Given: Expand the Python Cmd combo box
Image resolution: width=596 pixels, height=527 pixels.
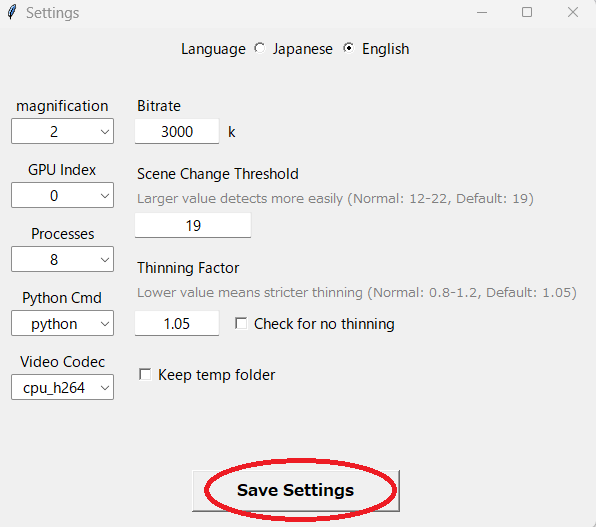Looking at the screenshot, I should [x=62, y=323].
